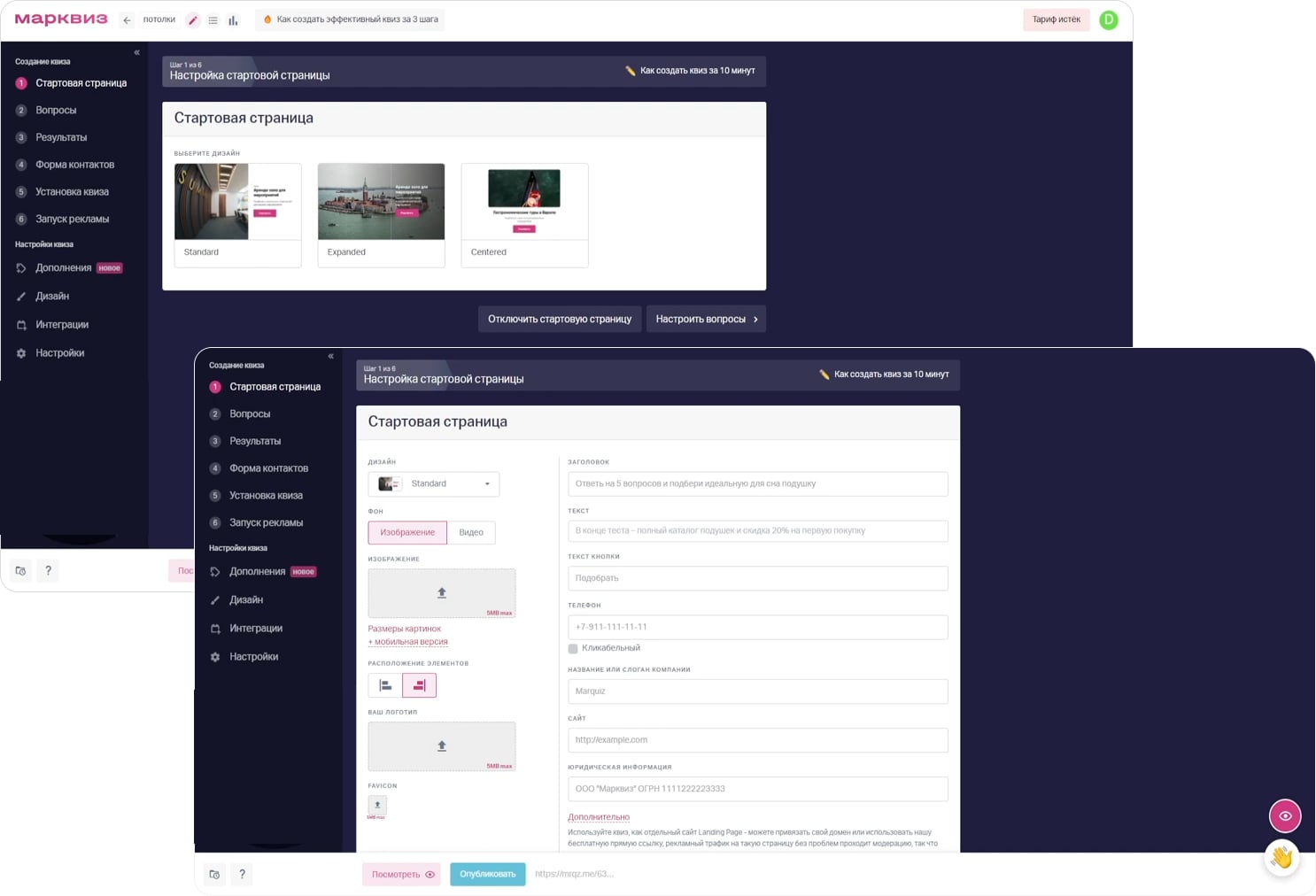Upload a favicon using small upload icon
This screenshot has width=1316, height=896.
pos(377,805)
